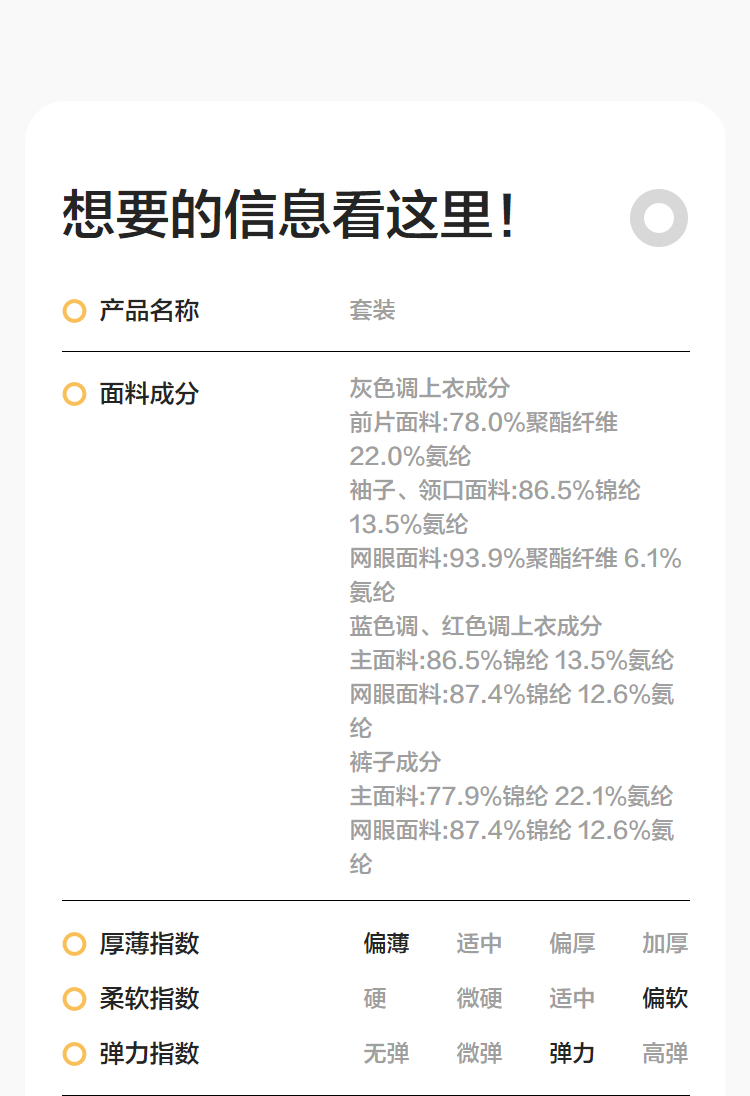
Task: Select 硬 in the softness index
Action: tap(375, 999)
